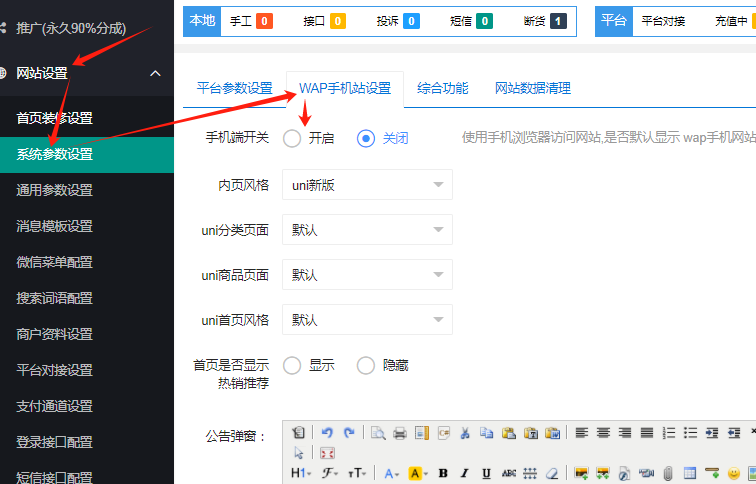The height and width of the screenshot is (484, 756).
Task: Insert a template via editor toolbar
Action: pyautogui.click(x=422, y=433)
